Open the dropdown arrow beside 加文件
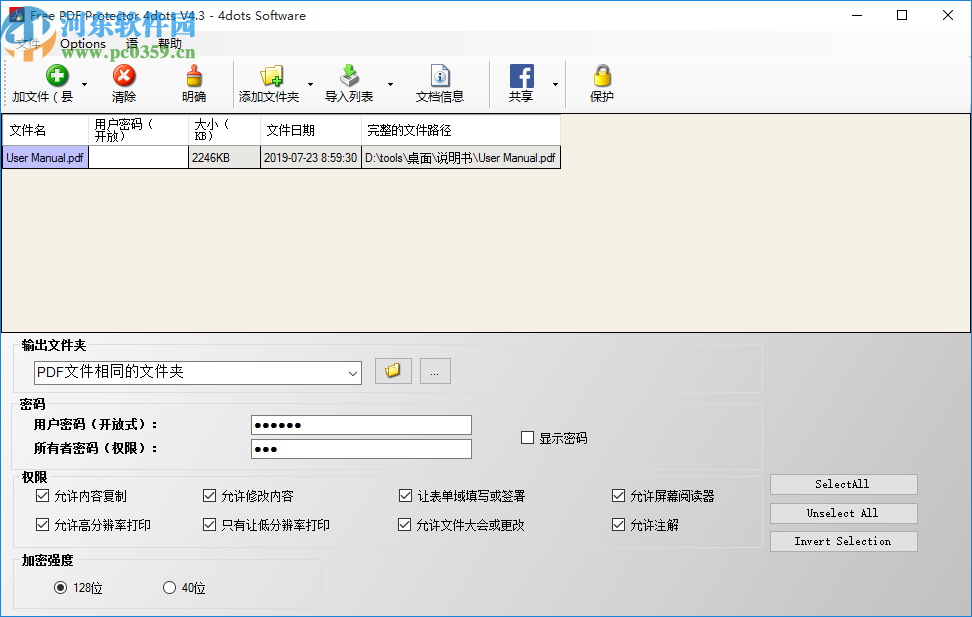Image resolution: width=972 pixels, height=617 pixels. coord(83,82)
